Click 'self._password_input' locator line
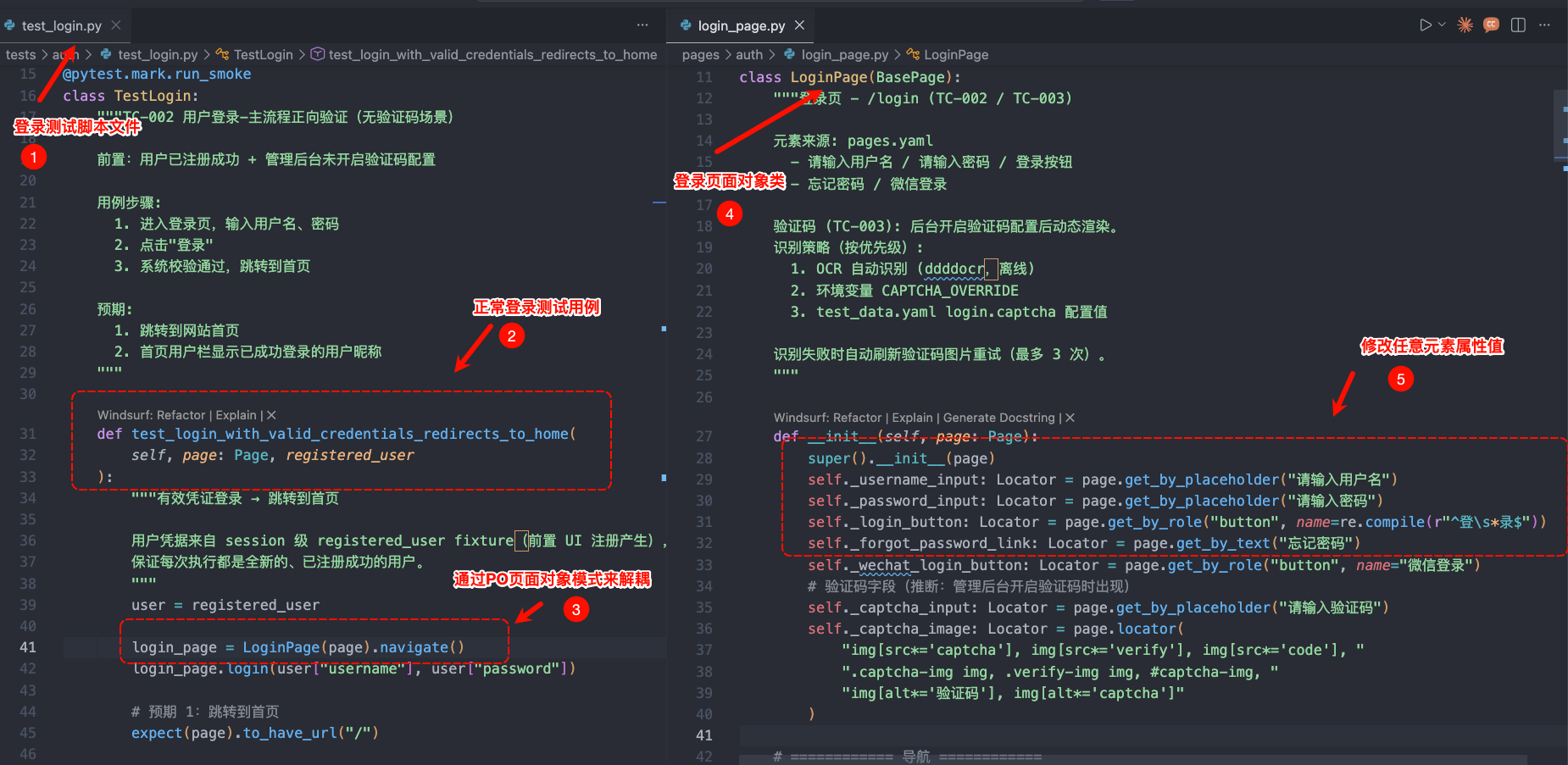This screenshot has height=765, width=1568. pos(1095,501)
